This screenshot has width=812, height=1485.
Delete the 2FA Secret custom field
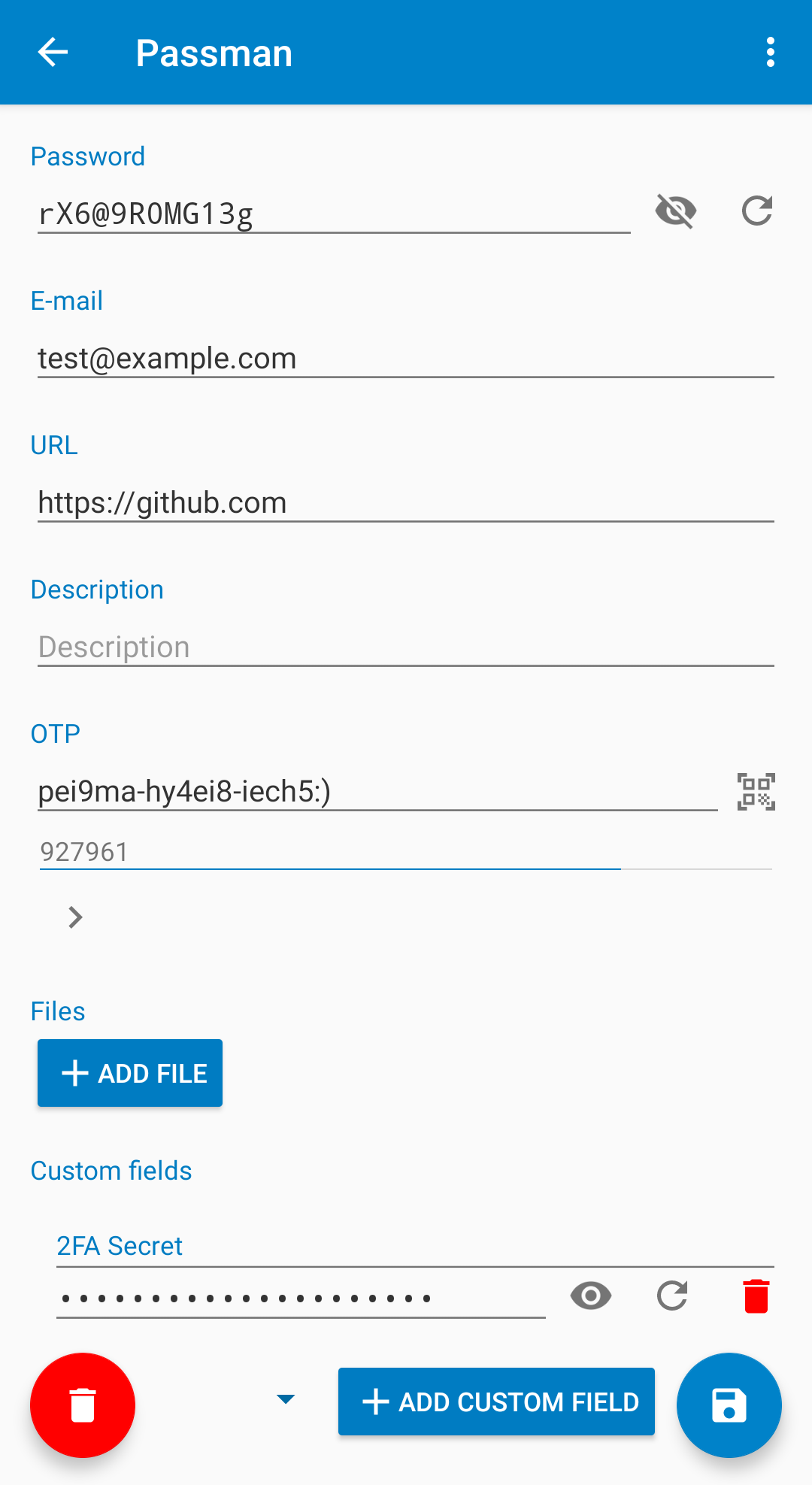tap(756, 1296)
